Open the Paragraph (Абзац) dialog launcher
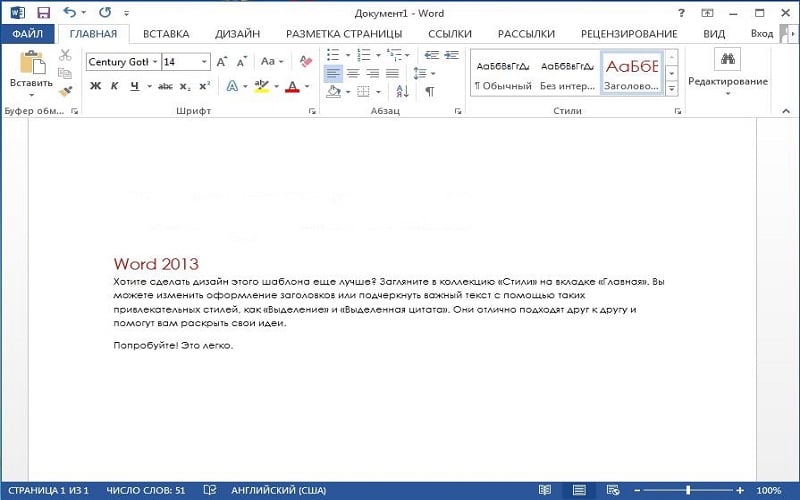The image size is (800, 500). point(458,111)
